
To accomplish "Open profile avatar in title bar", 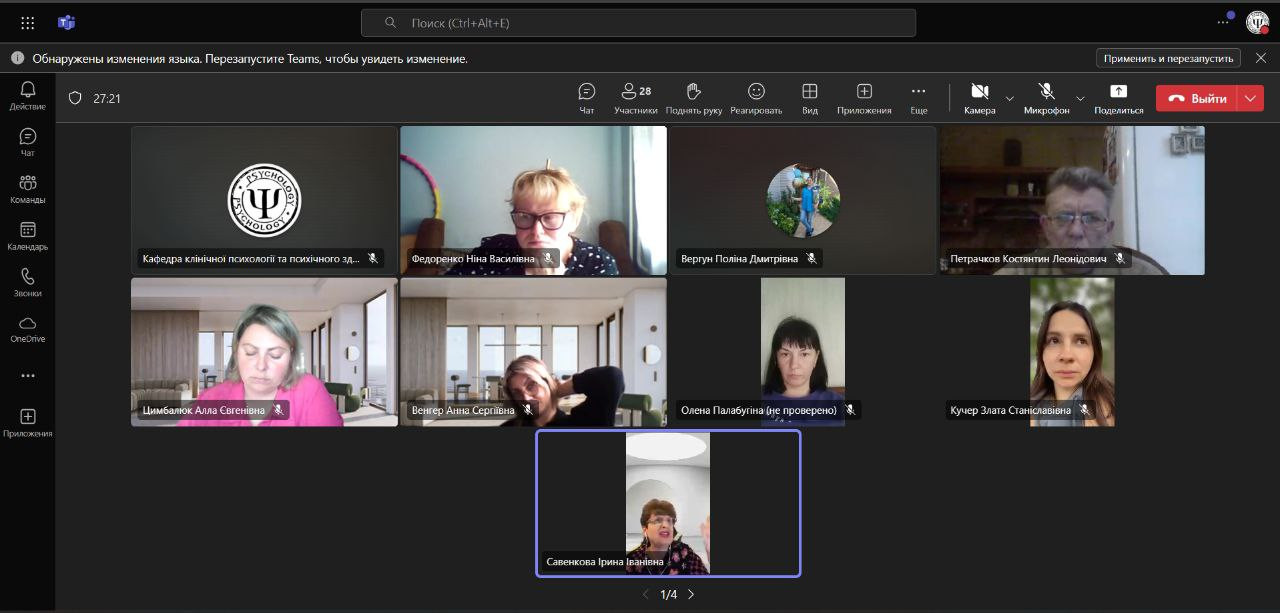I will tap(1257, 22).
